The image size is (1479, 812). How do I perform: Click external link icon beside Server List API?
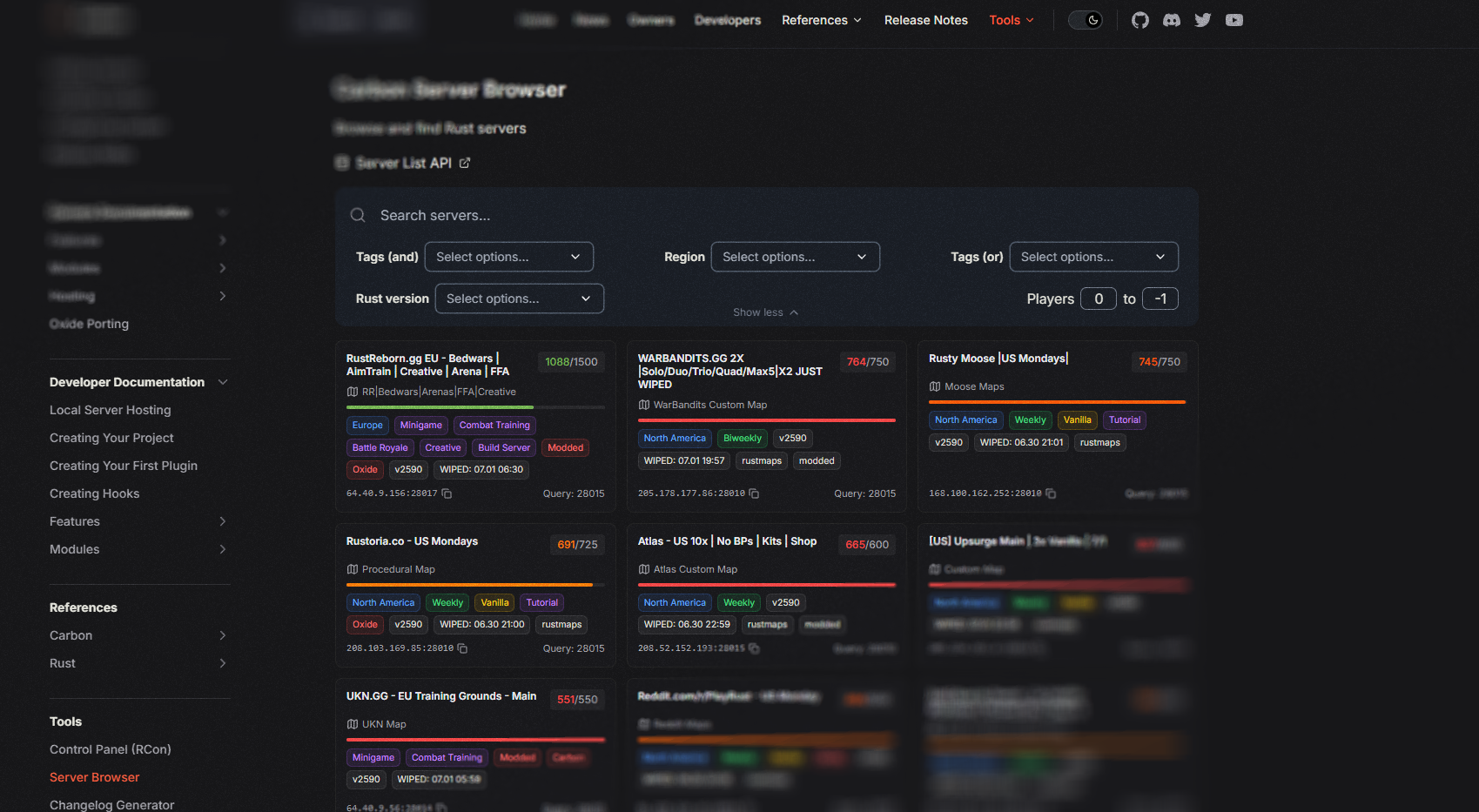click(465, 163)
